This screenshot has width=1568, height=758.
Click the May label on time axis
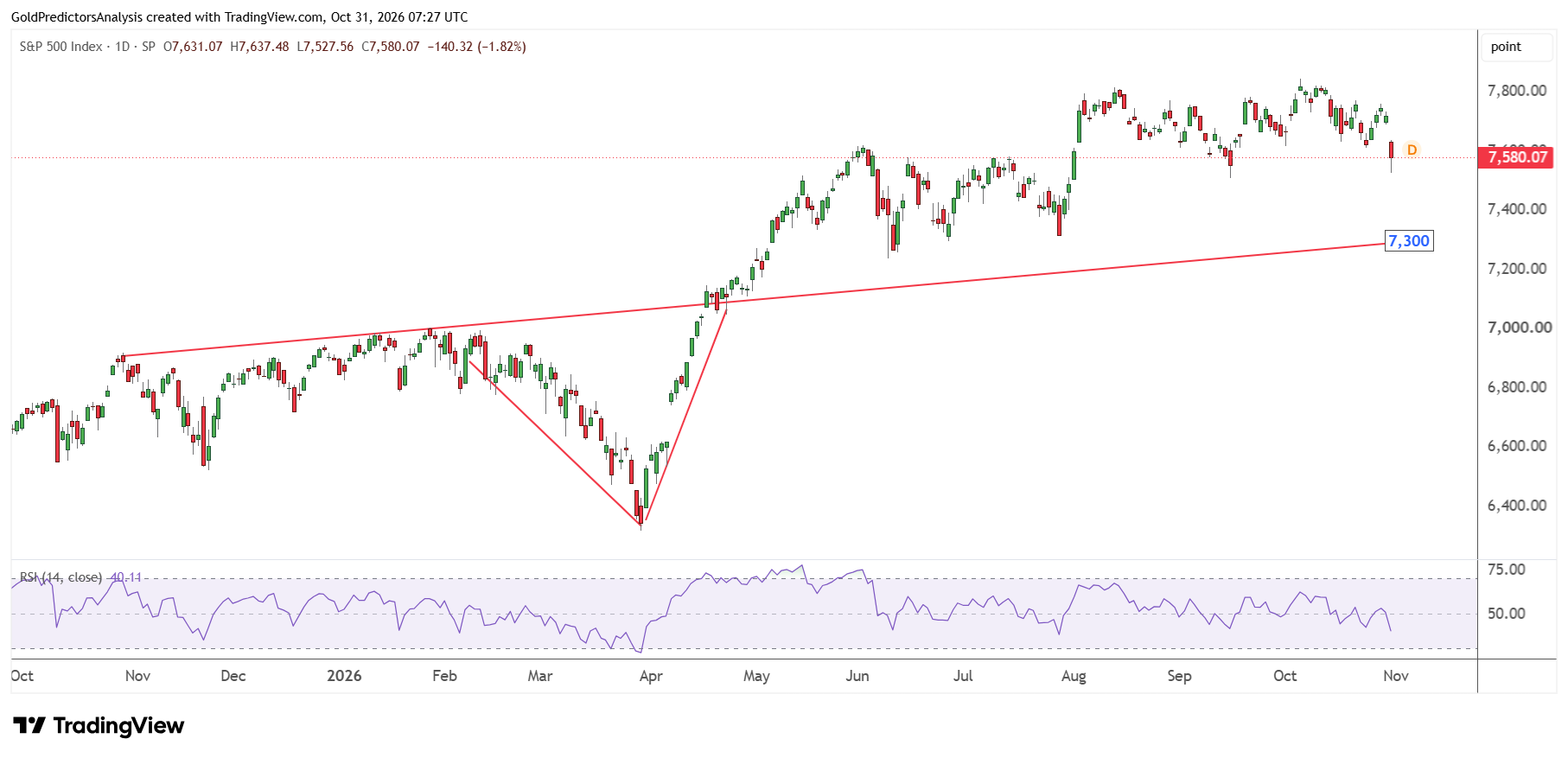[756, 676]
